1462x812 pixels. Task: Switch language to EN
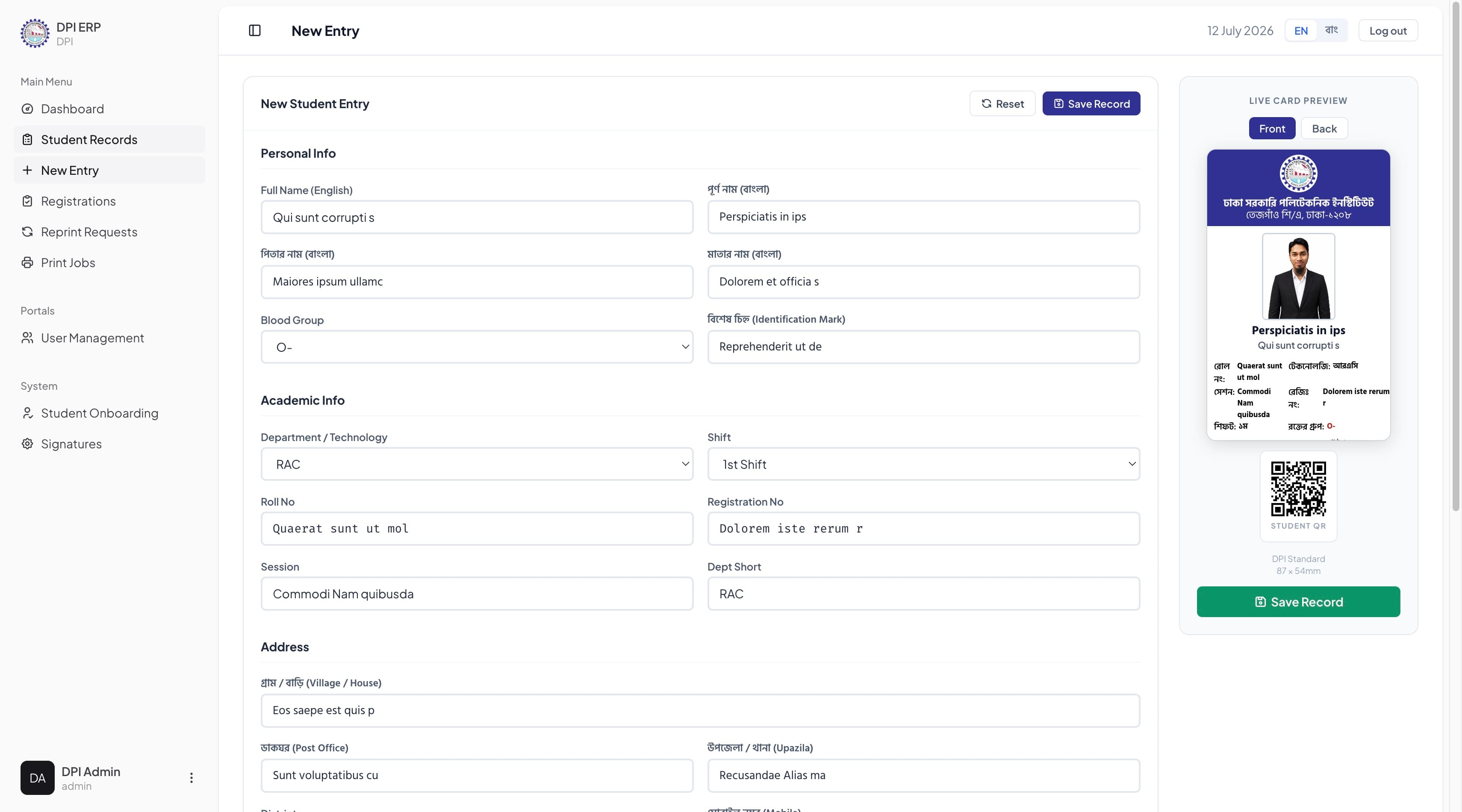pos(1301,31)
